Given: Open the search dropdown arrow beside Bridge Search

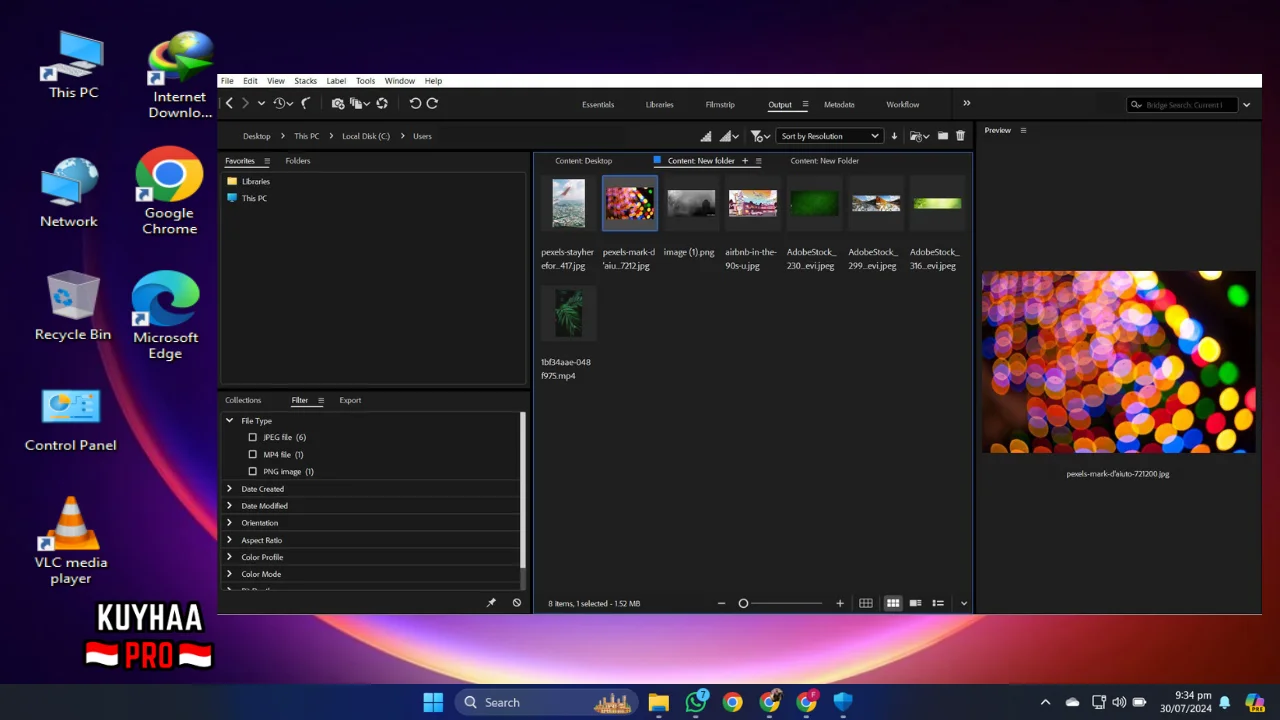Looking at the screenshot, I should [x=1246, y=105].
